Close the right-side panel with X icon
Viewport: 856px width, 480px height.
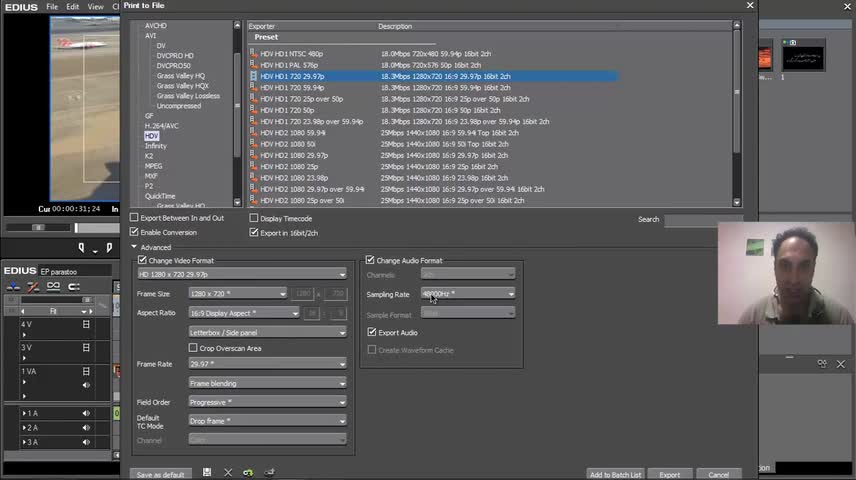[x=841, y=364]
